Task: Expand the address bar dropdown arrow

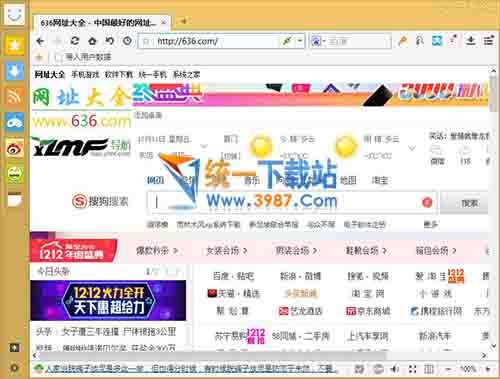Action: tap(300, 41)
